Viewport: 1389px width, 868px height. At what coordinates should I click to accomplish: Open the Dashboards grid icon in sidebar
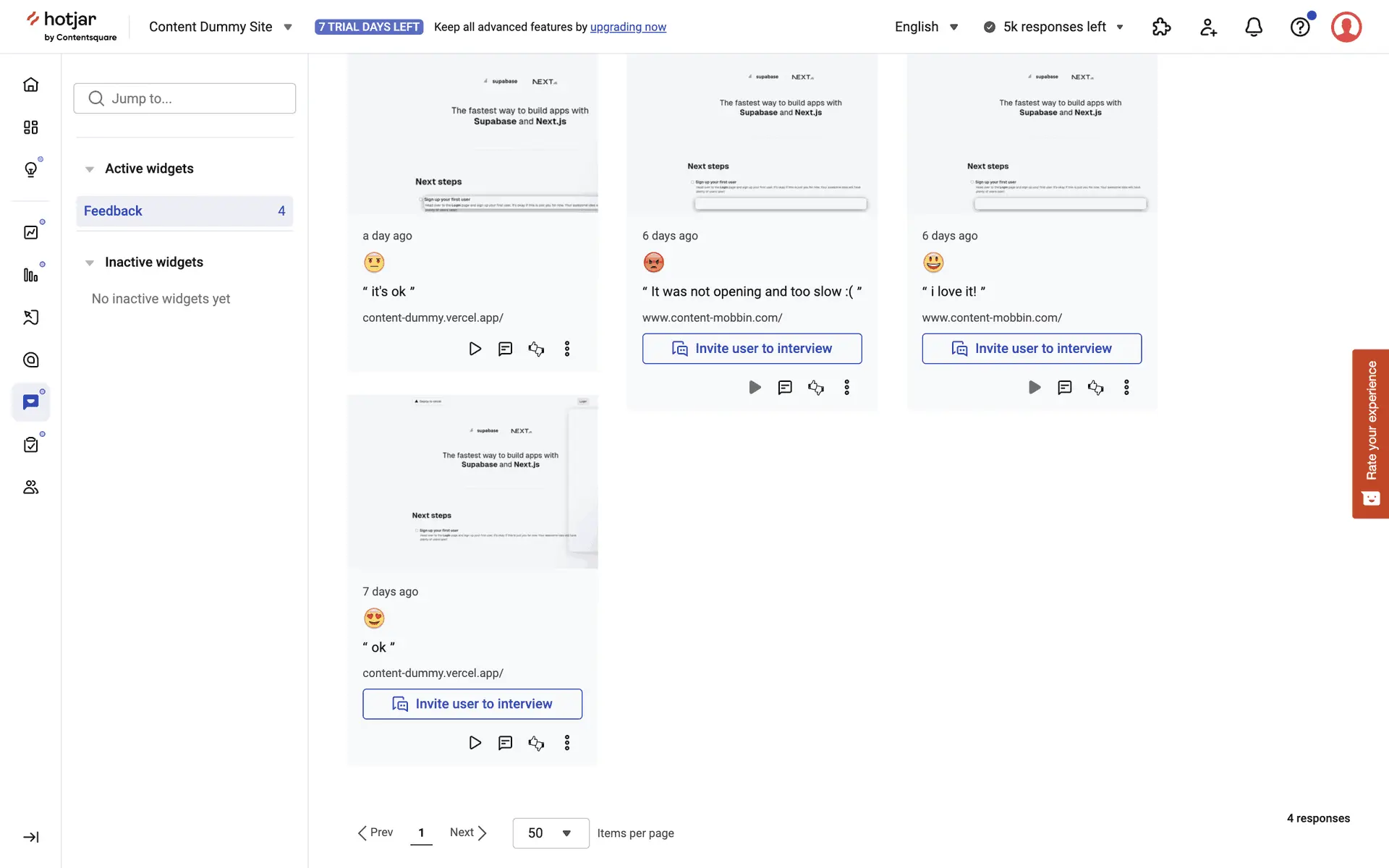click(x=30, y=127)
